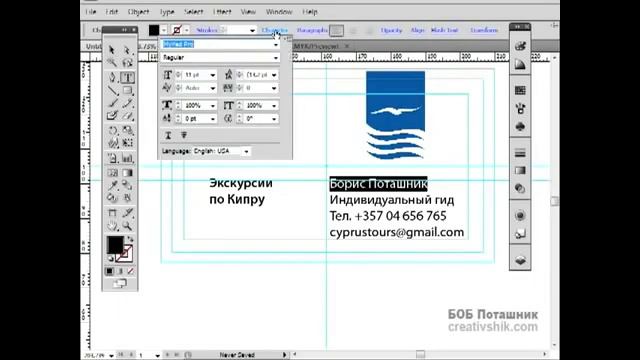This screenshot has height=360, width=640.
Task: Click the Stroke link in control bar
Action: [x=207, y=30]
